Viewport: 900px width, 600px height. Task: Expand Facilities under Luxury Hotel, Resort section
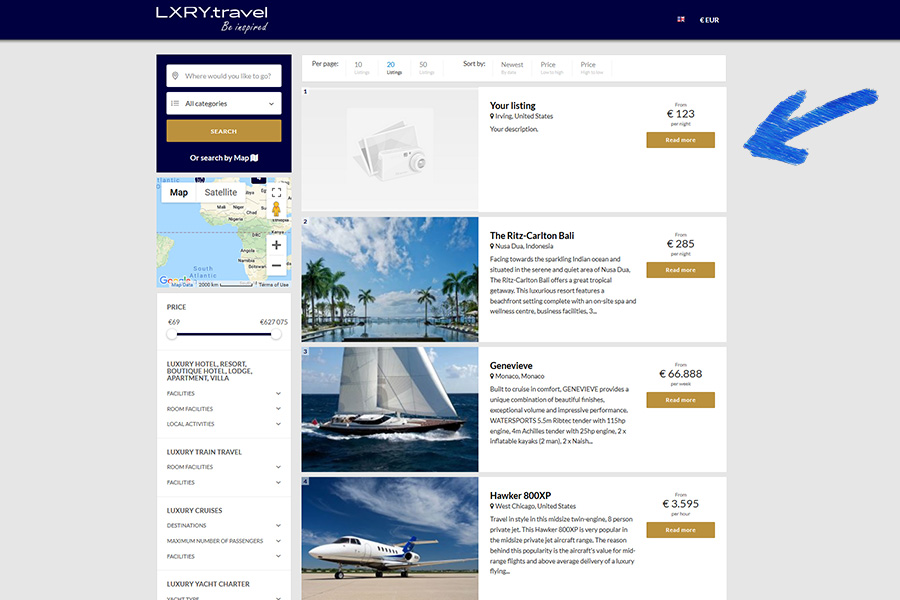[224, 394]
